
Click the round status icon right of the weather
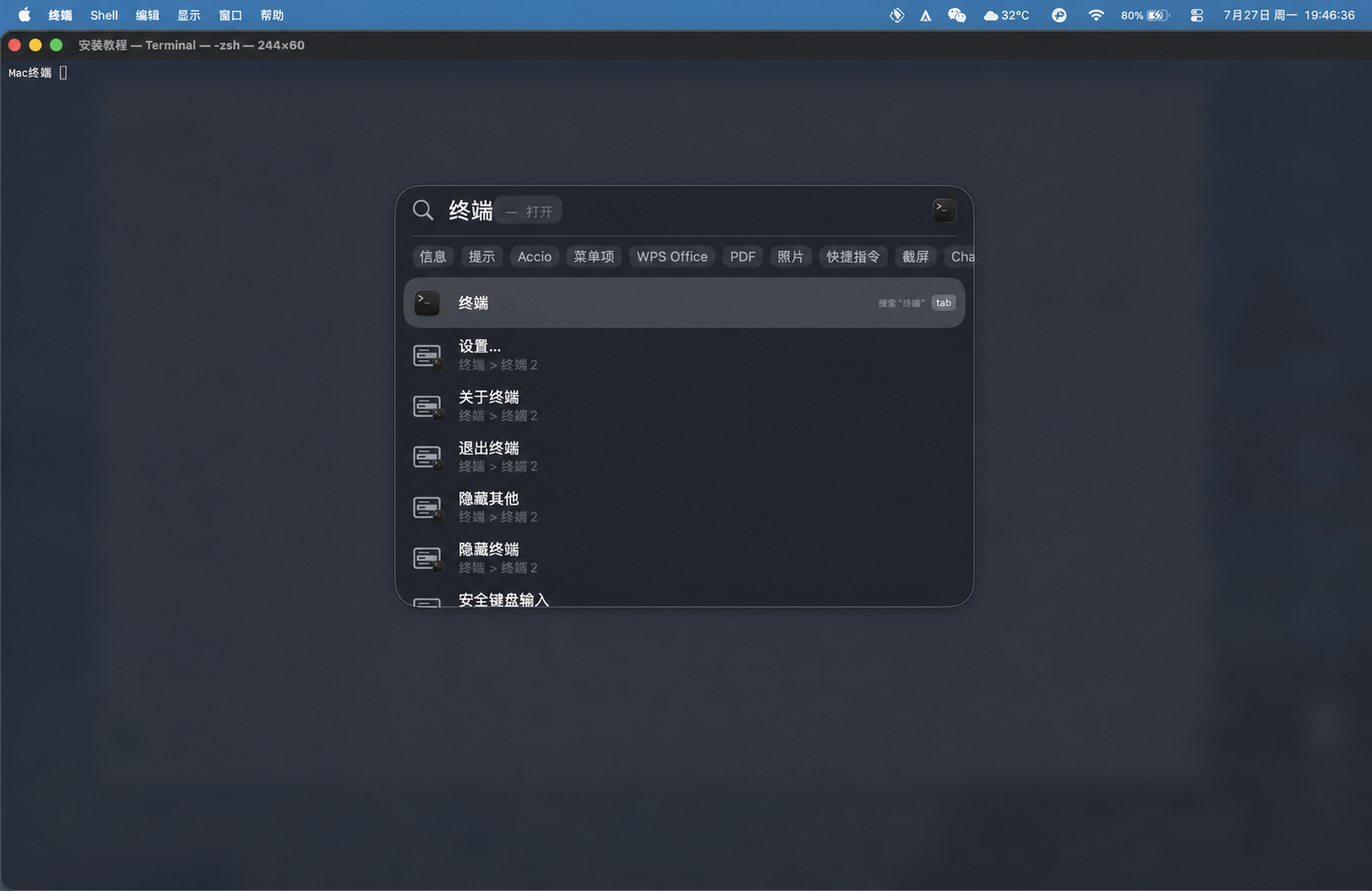tap(1059, 15)
